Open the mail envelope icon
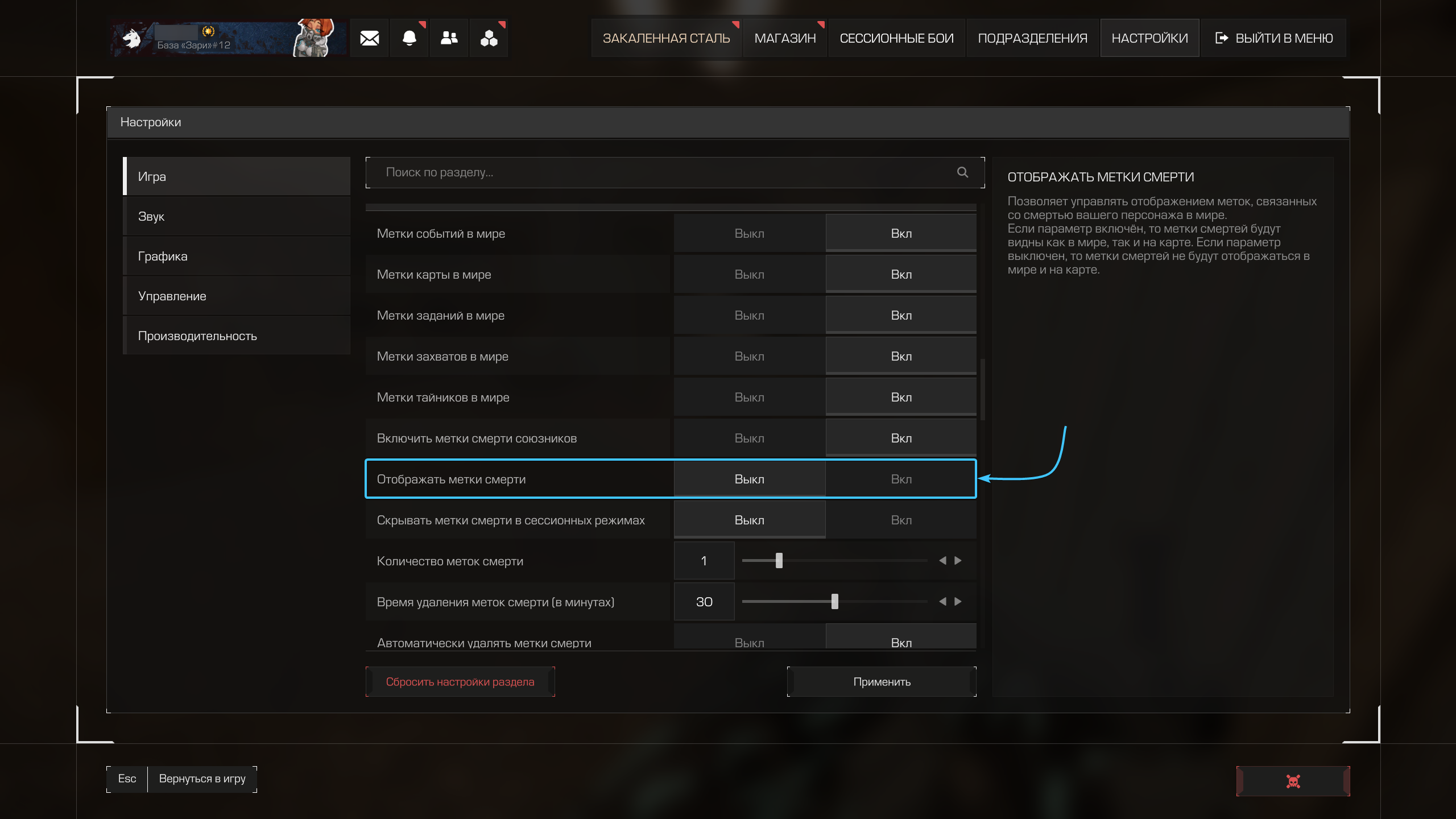Image resolution: width=1456 pixels, height=819 pixels. pyautogui.click(x=369, y=38)
